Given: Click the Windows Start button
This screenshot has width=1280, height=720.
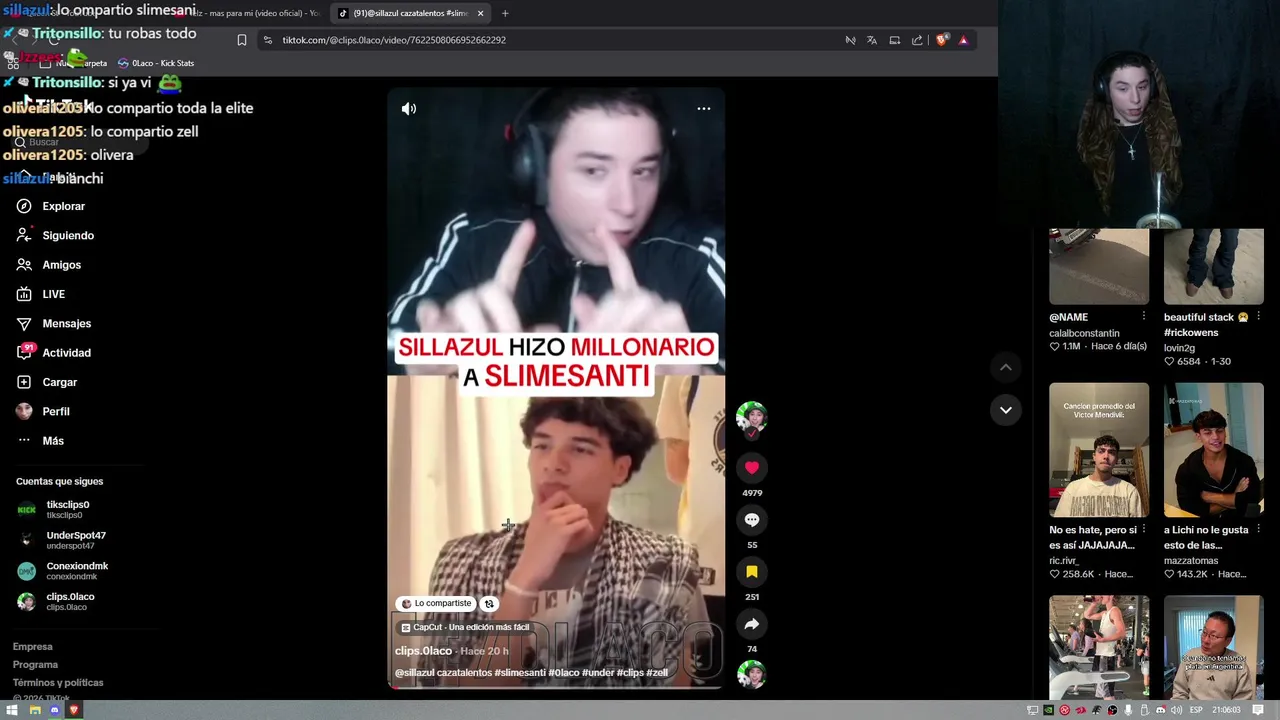Looking at the screenshot, I should 12,710.
